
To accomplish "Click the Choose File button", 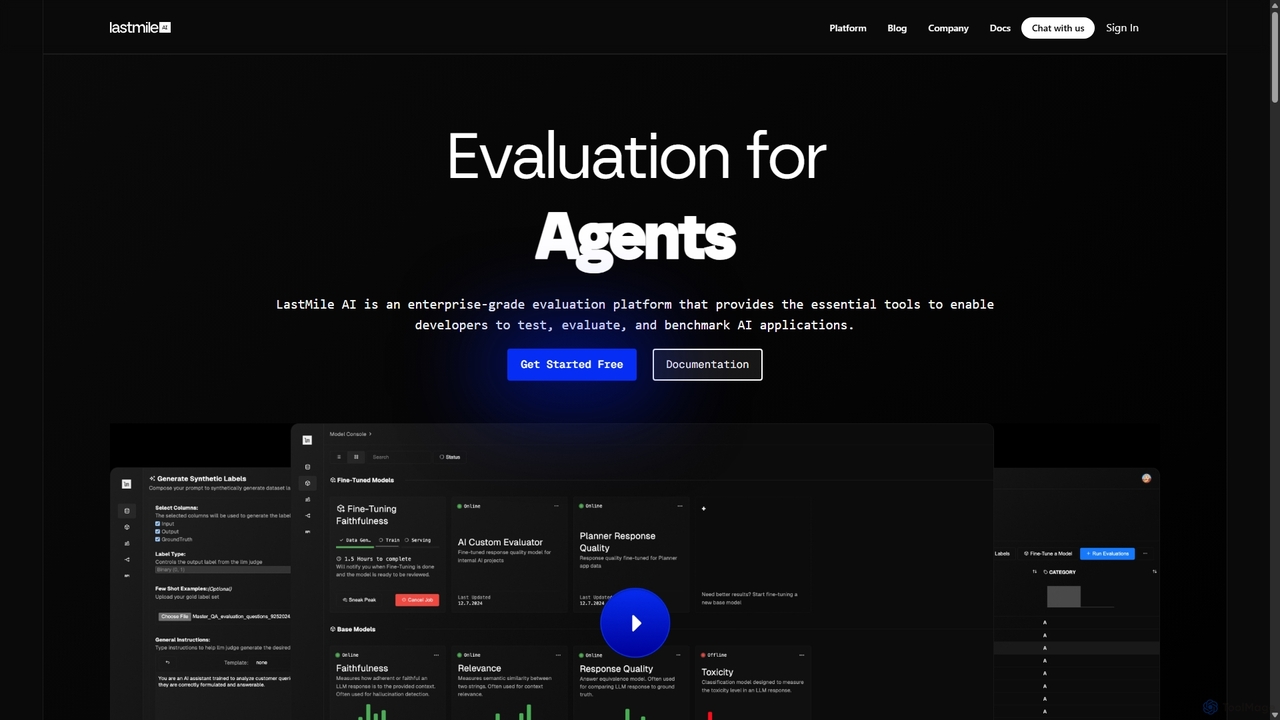I will (174, 616).
